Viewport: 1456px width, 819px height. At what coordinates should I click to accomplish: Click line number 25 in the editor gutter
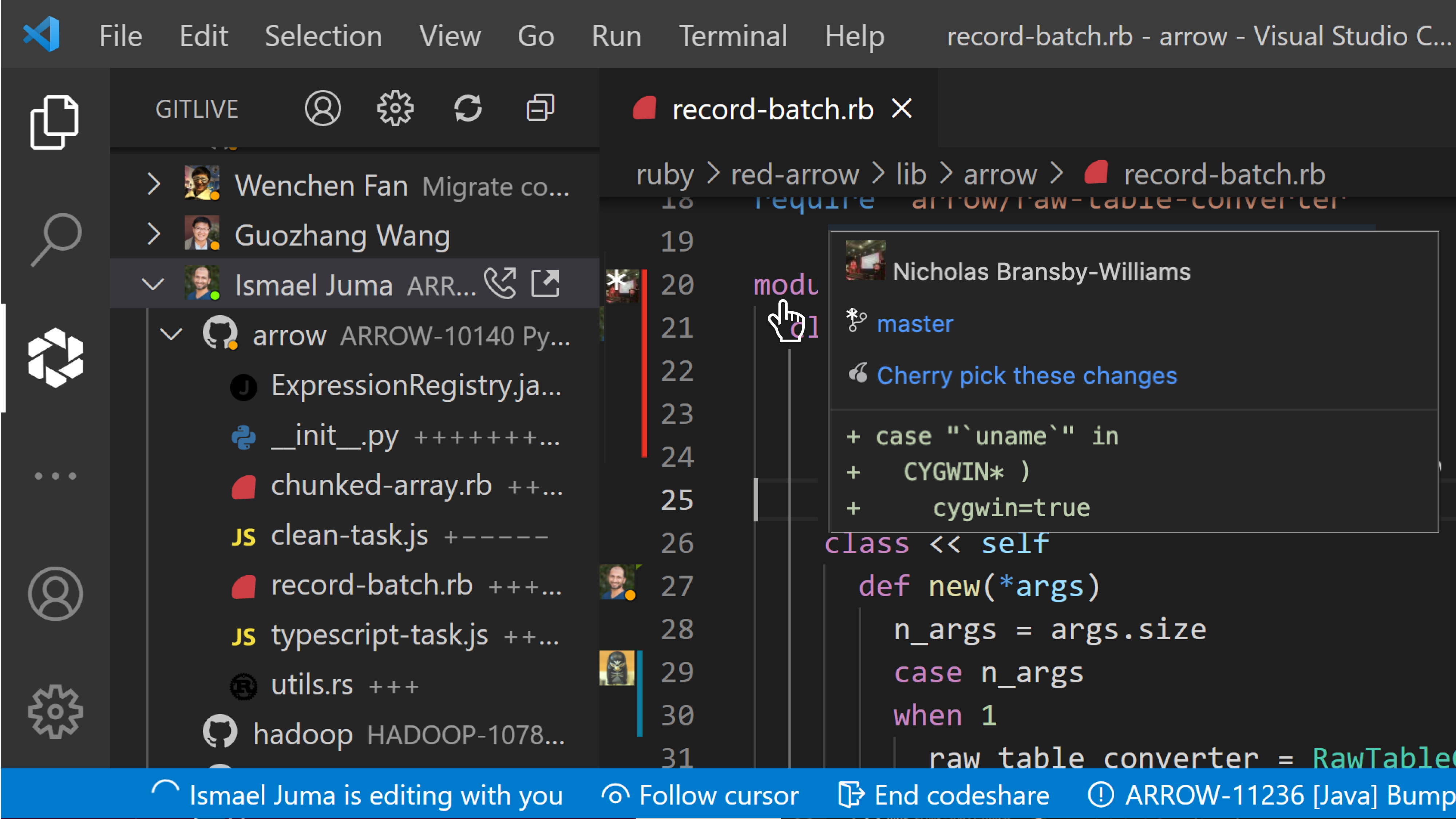[677, 500]
